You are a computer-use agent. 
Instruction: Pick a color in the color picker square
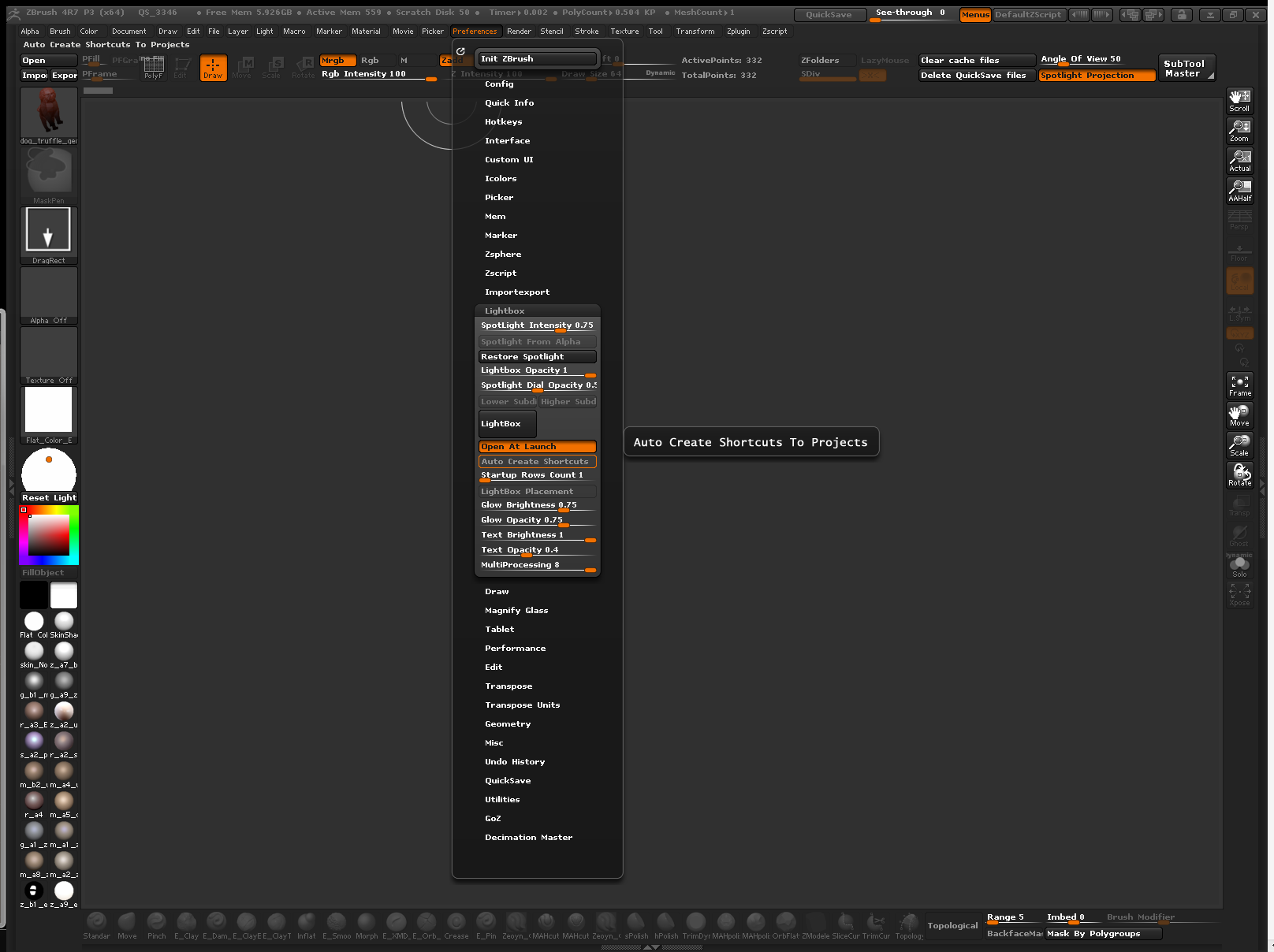(x=49, y=536)
